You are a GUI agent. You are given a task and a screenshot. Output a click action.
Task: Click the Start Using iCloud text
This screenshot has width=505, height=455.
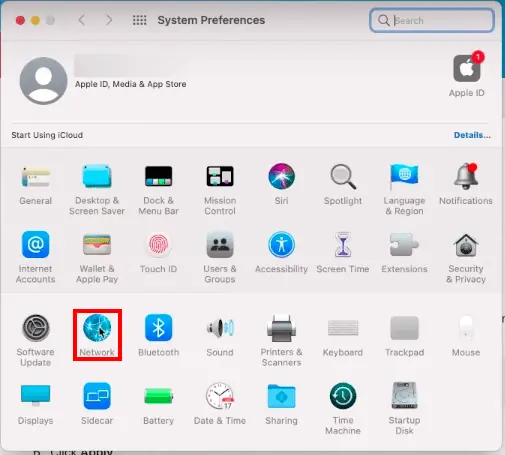point(47,135)
